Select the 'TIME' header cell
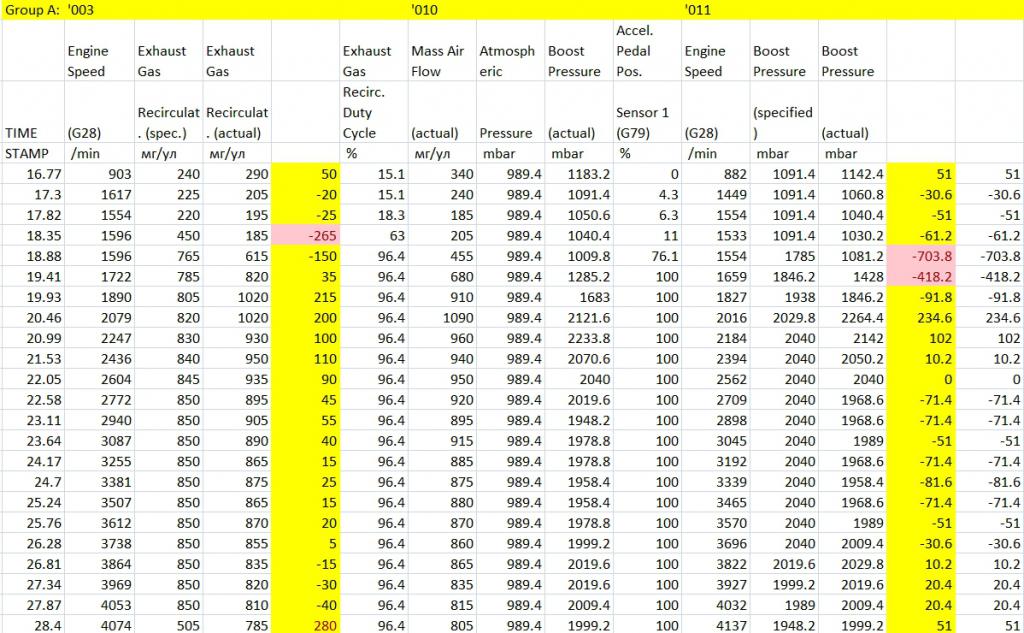The height and width of the screenshot is (633, 1024). (33, 112)
